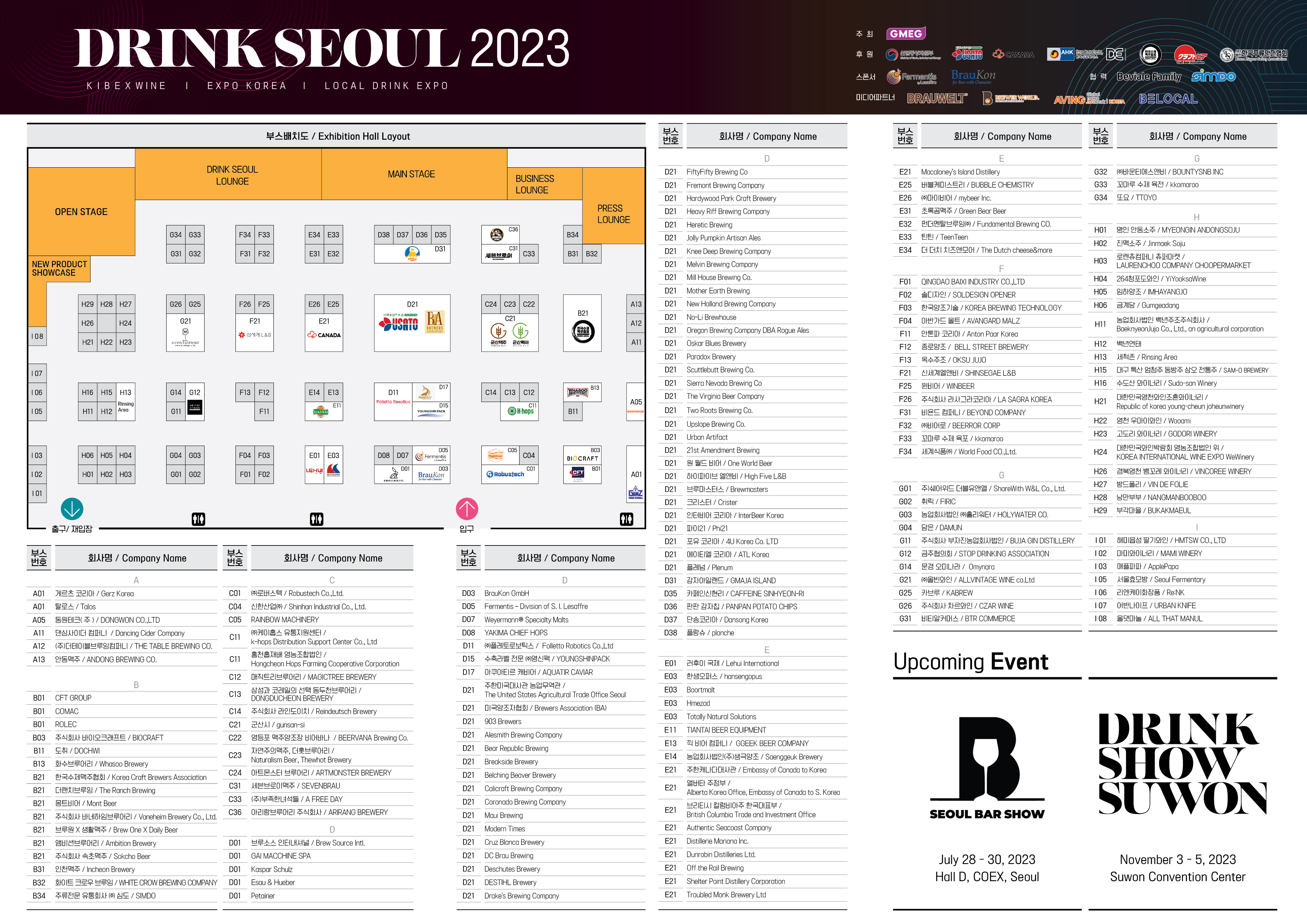Select booth G34 on the map
Image resolution: width=1307 pixels, height=924 pixels.
[x=175, y=235]
